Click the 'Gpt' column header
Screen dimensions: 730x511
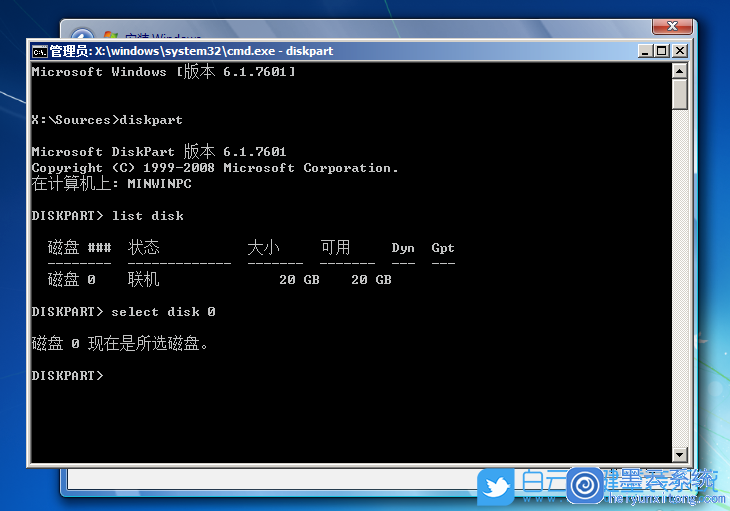click(x=443, y=248)
